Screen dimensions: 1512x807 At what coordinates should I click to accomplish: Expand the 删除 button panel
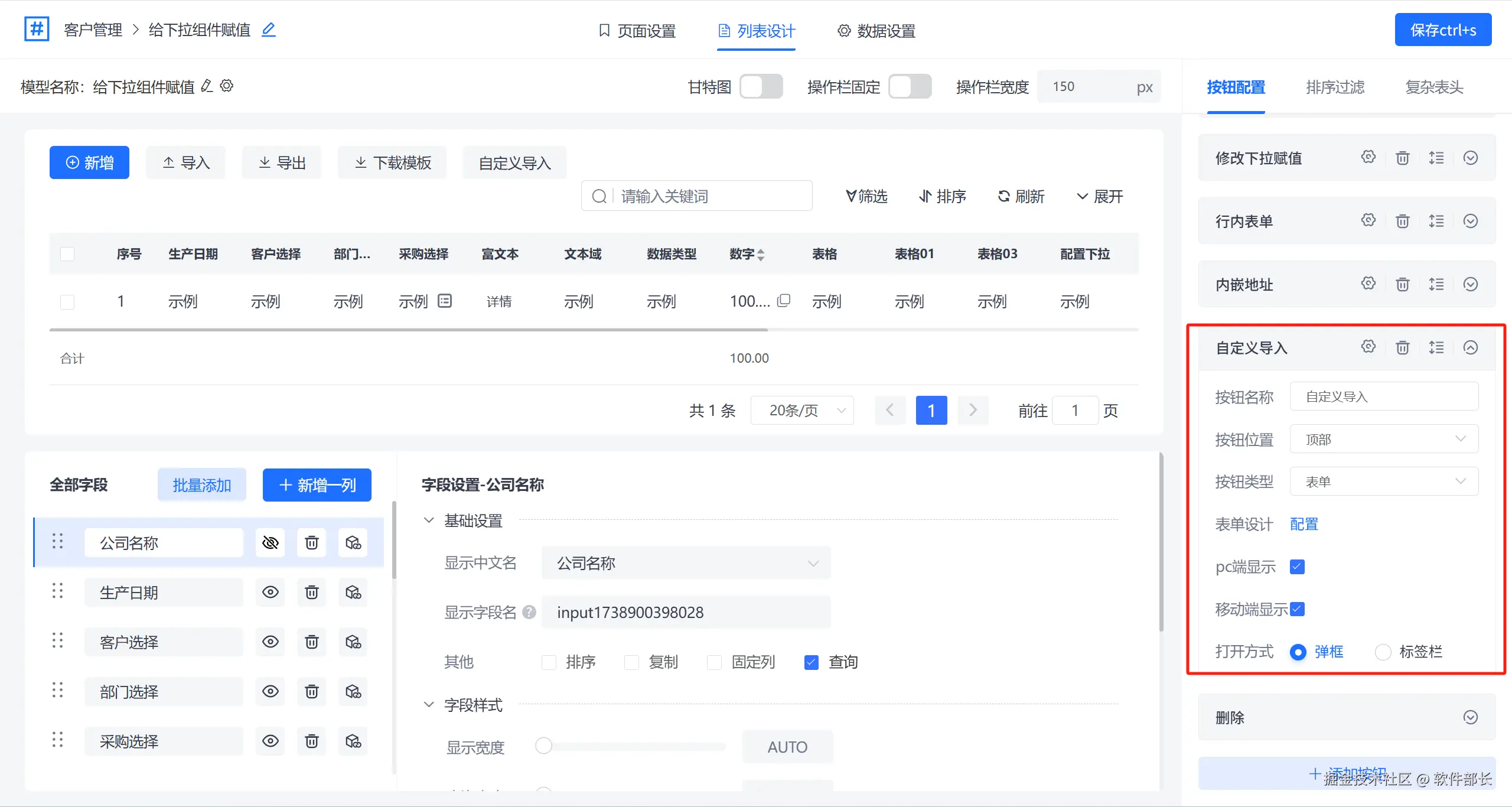(1470, 717)
